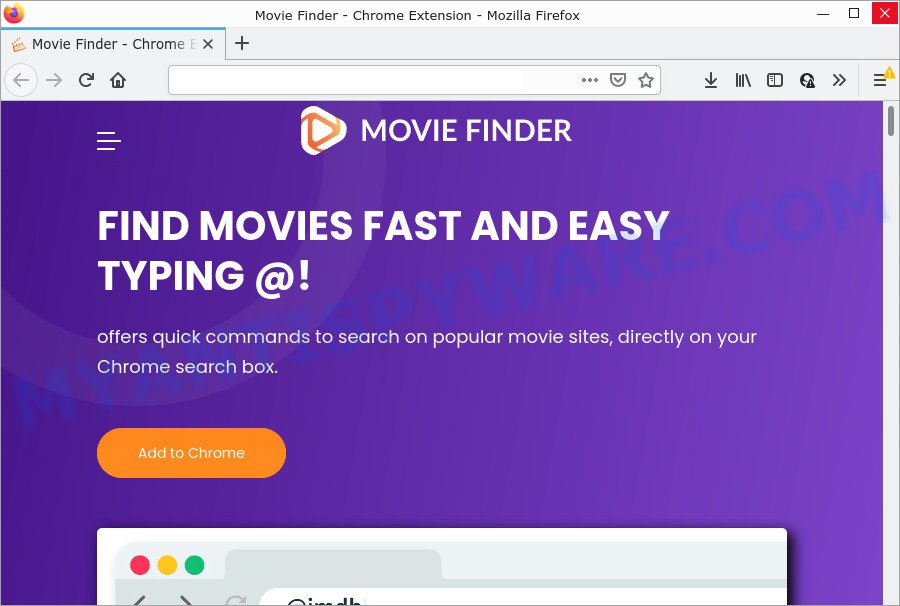
Task: Click the Add to Chrome button
Action: click(191, 453)
